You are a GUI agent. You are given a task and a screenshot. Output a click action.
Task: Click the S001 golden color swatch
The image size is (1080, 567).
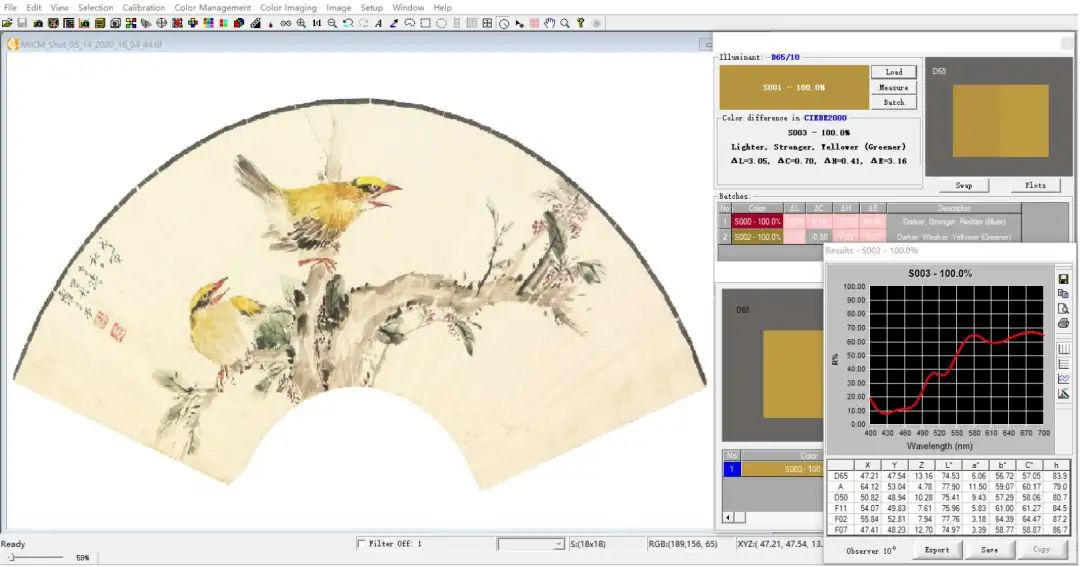pos(793,87)
